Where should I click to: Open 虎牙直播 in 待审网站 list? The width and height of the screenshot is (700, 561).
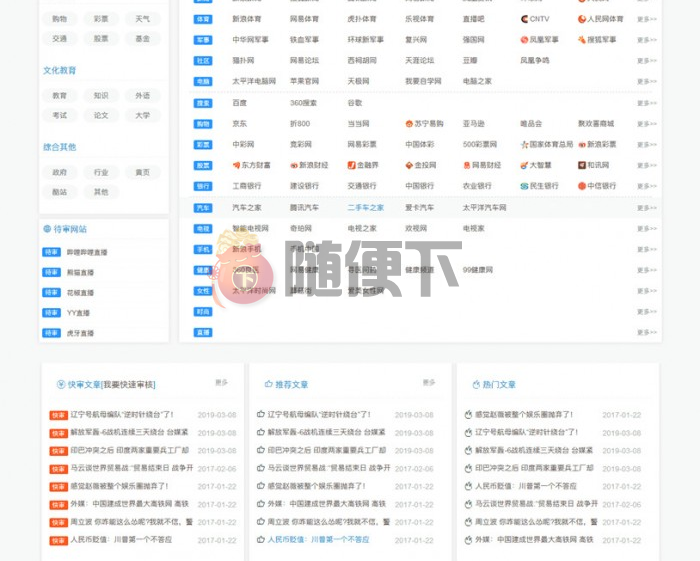(x=80, y=333)
